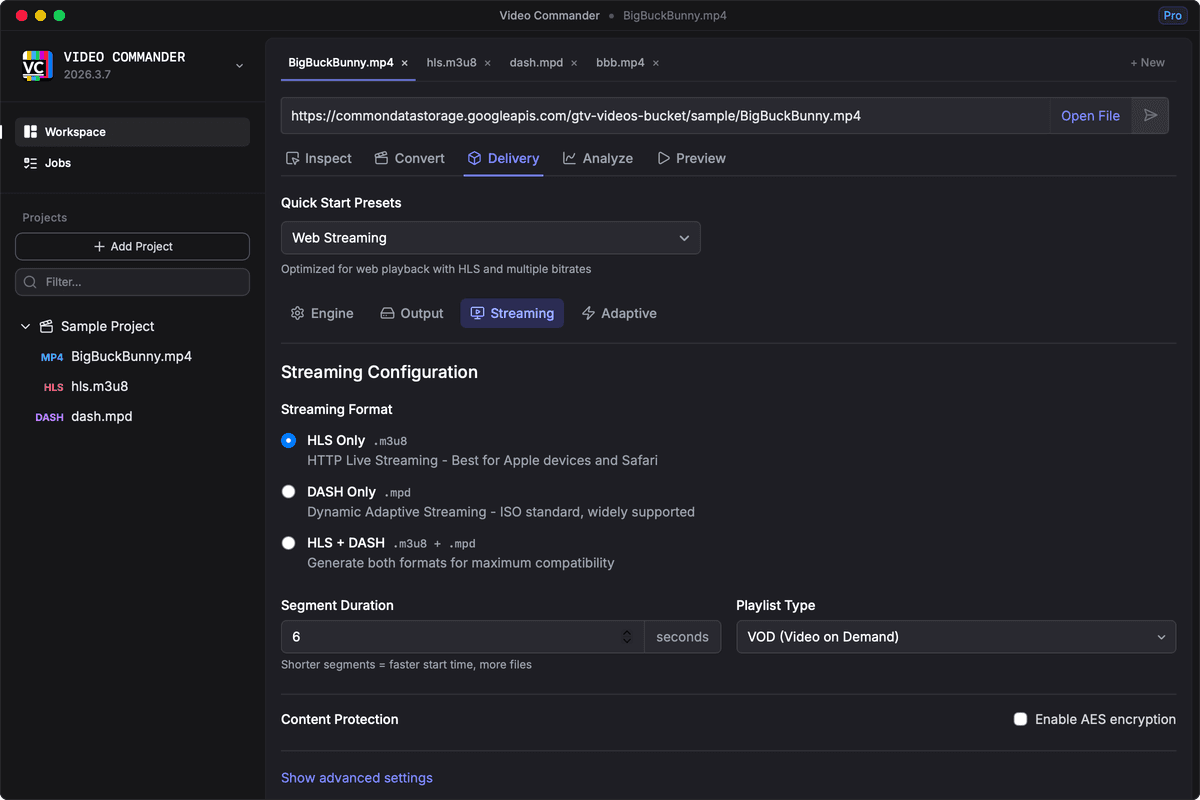Select the DASH Only radio button

(x=289, y=492)
